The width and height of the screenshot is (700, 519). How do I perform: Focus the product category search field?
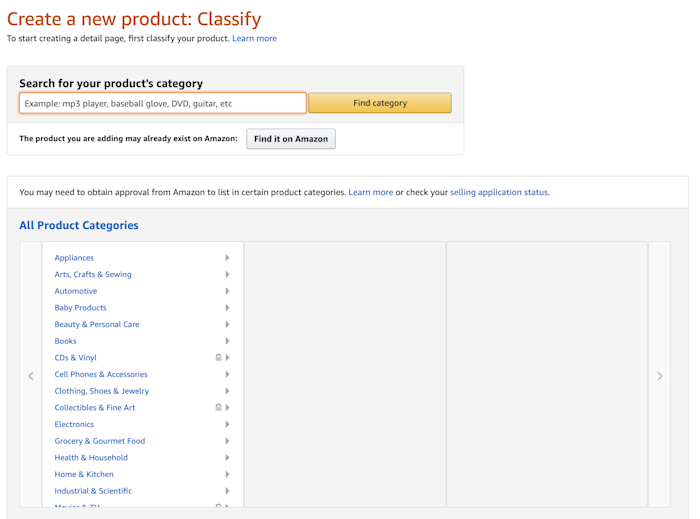[x=162, y=103]
